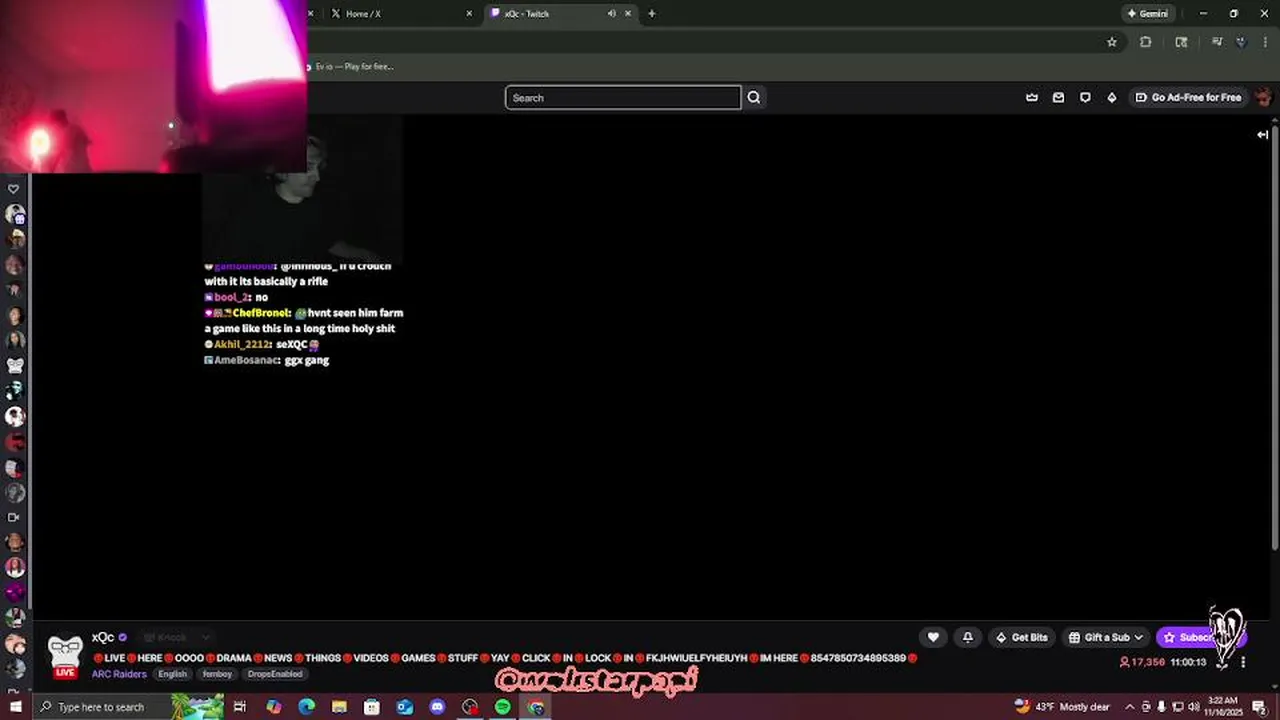
Task: Open the Windows notification center icon
Action: (1259, 707)
